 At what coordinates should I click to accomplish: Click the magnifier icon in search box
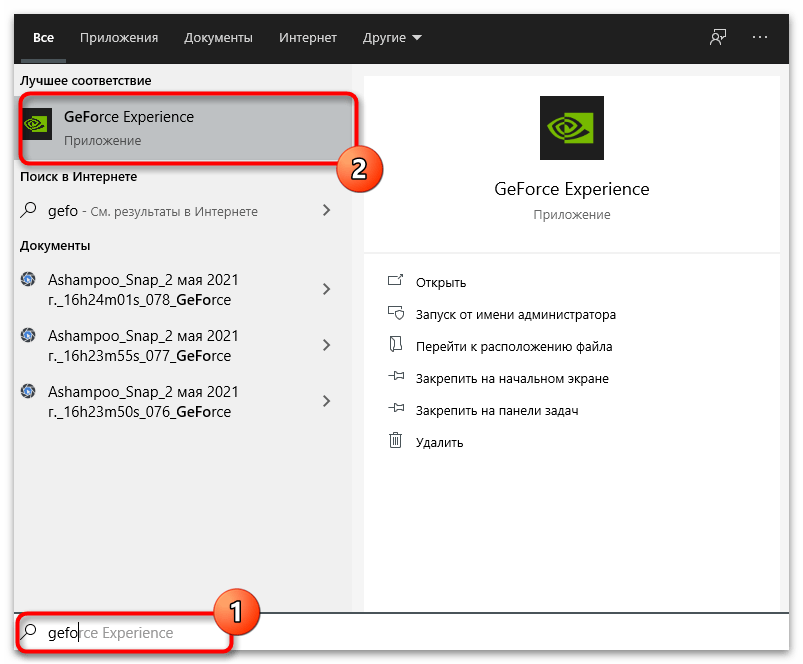coord(30,632)
